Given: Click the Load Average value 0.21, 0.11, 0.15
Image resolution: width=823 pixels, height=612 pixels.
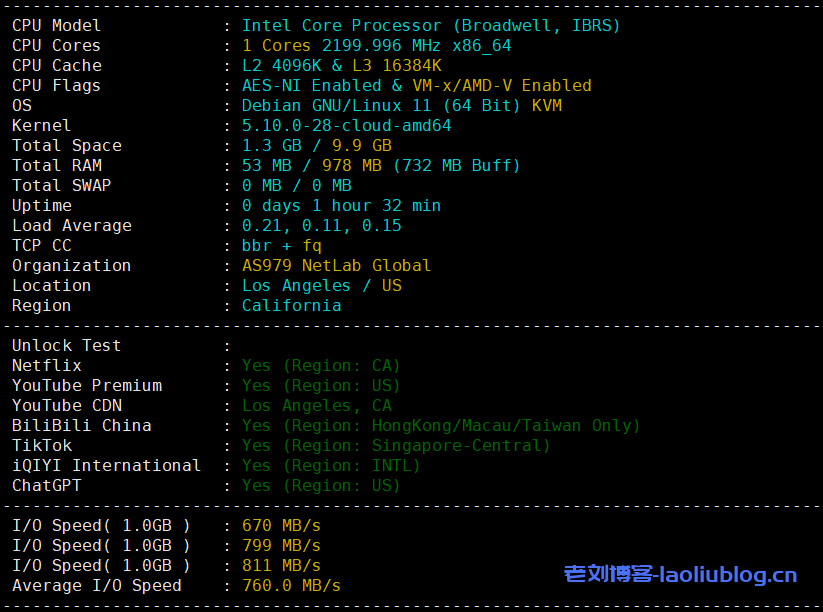Looking at the screenshot, I should click(321, 226).
